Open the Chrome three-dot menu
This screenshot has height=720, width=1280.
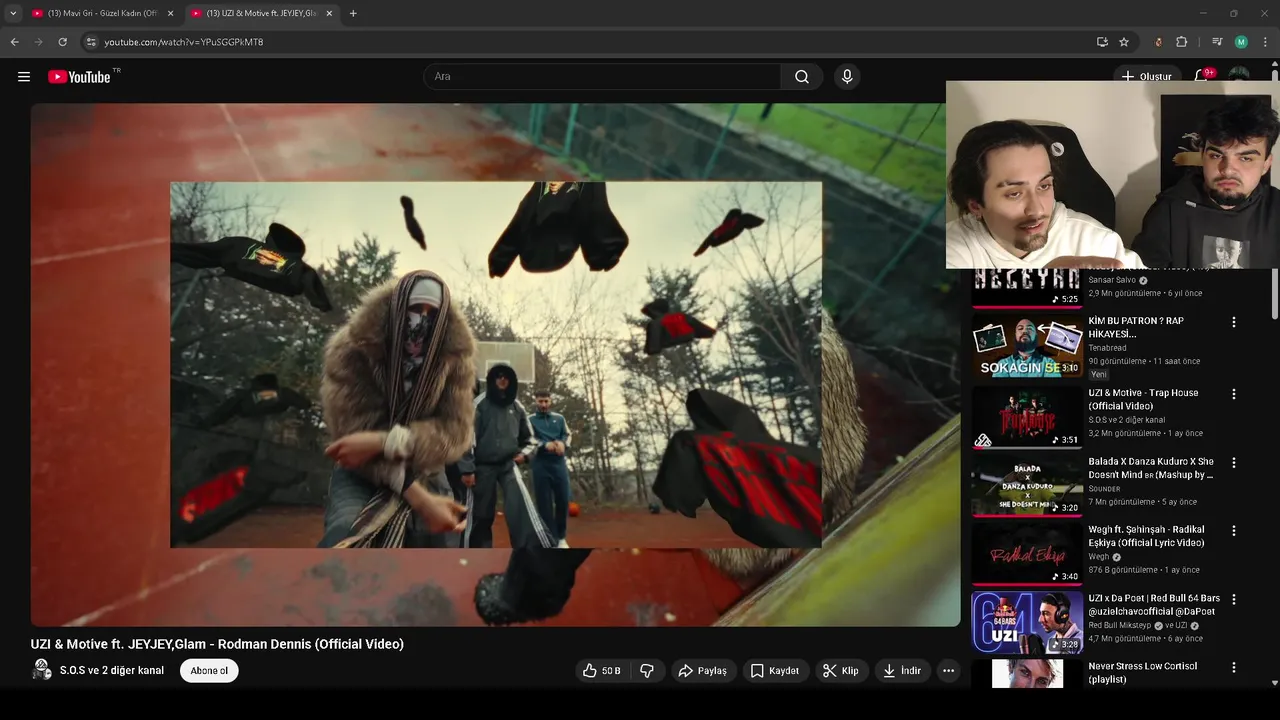[x=1266, y=42]
